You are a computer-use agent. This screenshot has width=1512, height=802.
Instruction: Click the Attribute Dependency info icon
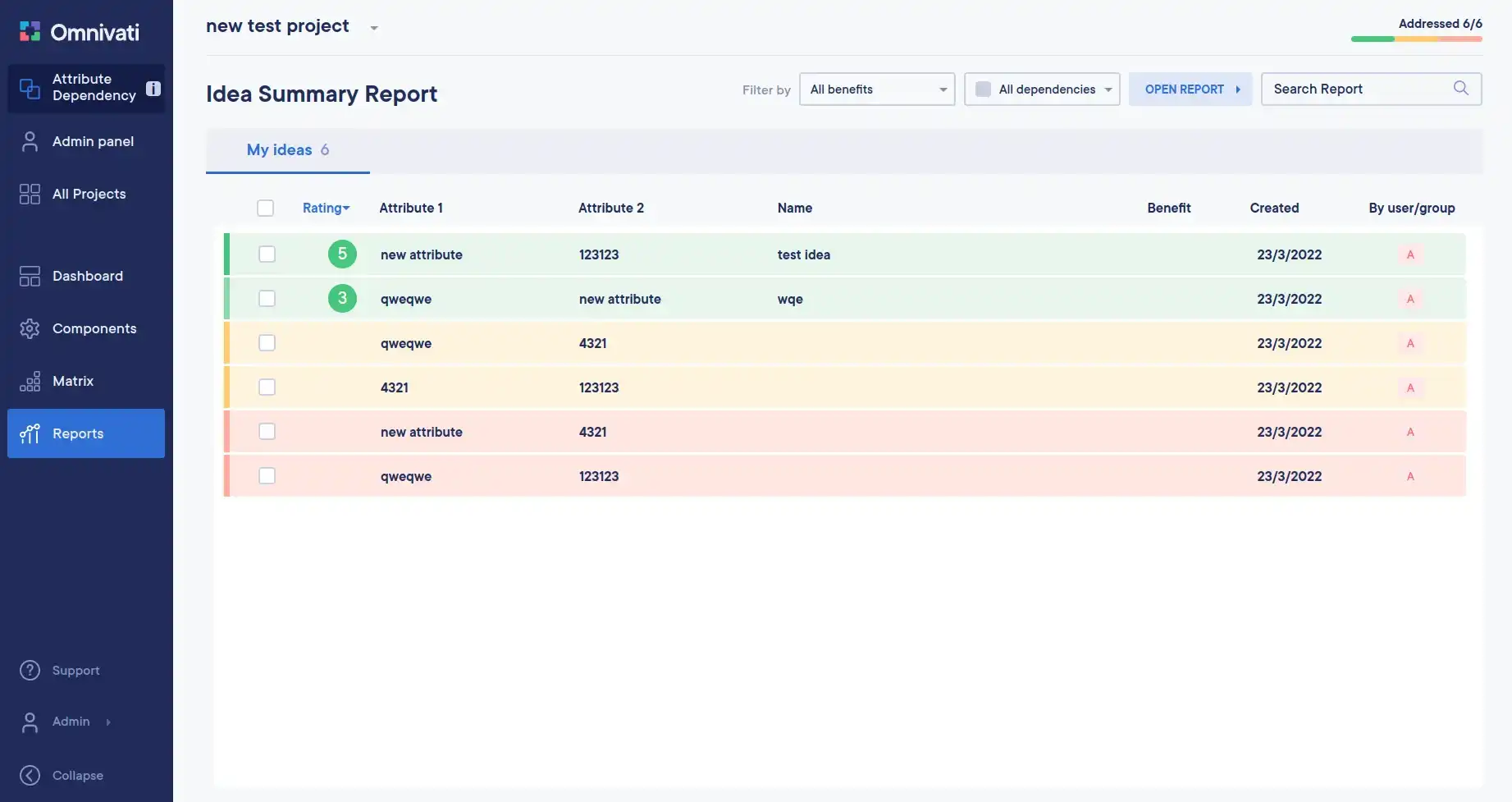pos(153,89)
